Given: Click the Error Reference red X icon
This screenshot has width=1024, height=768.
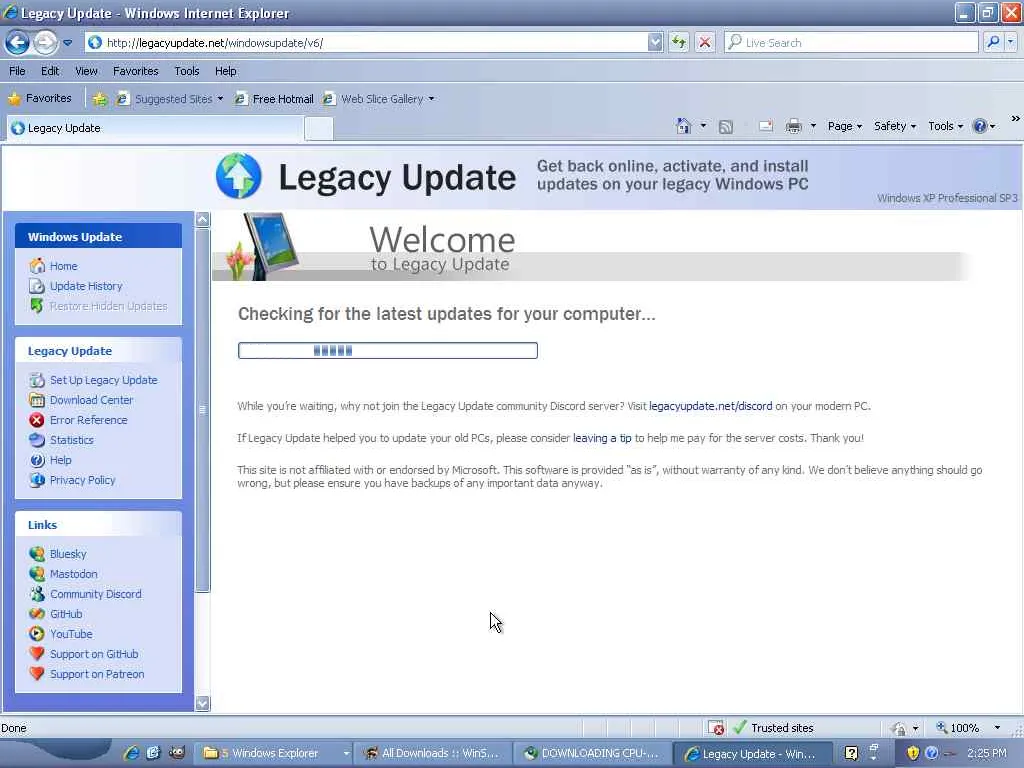Looking at the screenshot, I should pos(37,420).
